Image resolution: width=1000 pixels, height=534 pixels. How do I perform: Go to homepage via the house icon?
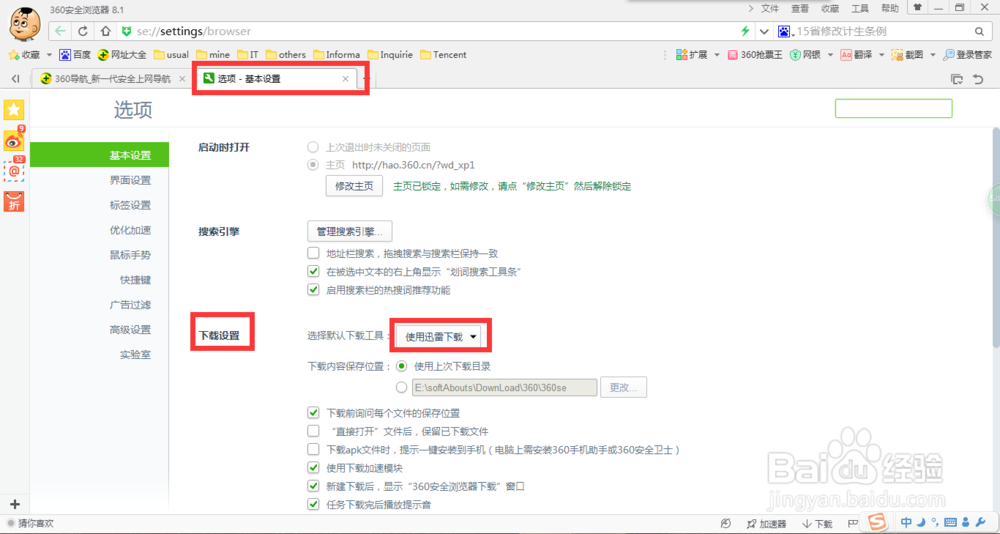click(106, 31)
